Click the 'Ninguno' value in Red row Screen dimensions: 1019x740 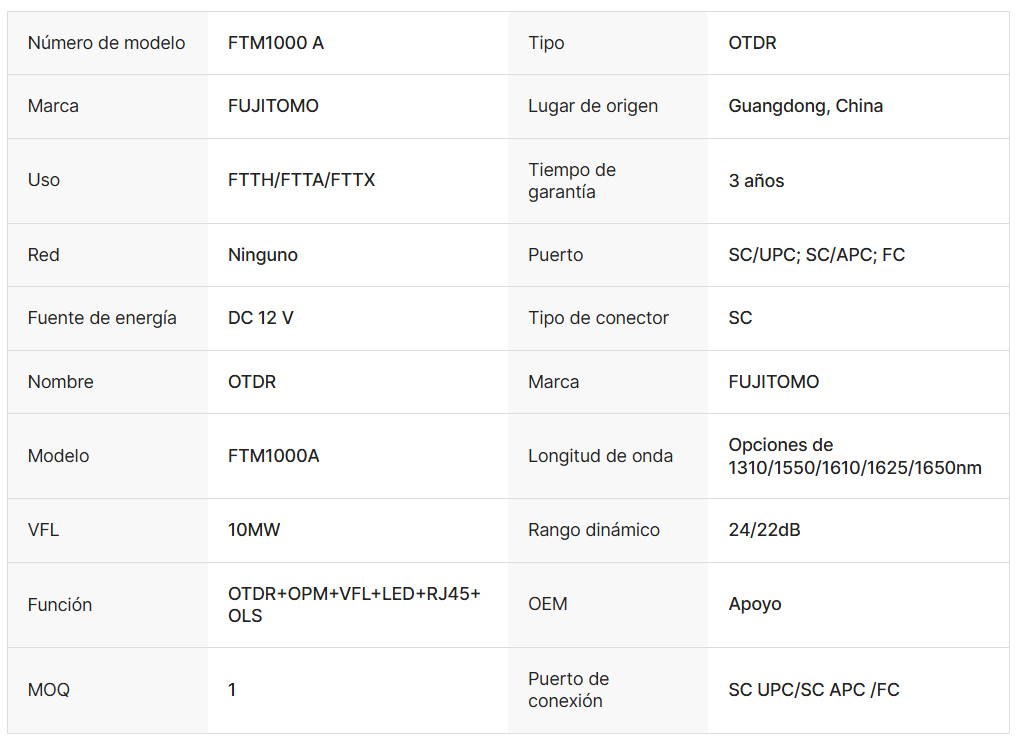click(x=263, y=255)
